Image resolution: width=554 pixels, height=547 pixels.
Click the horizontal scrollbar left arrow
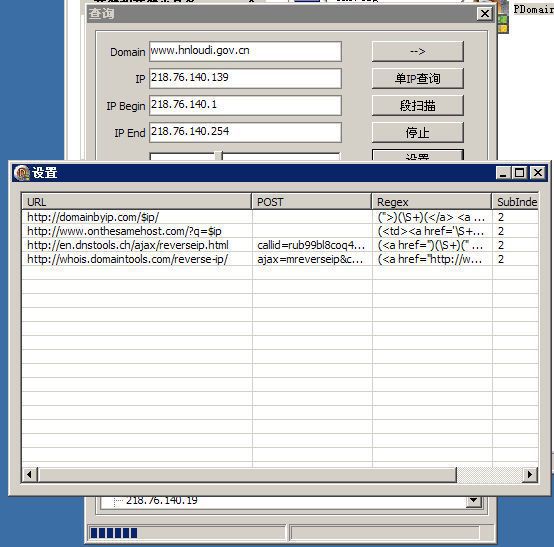(x=30, y=475)
